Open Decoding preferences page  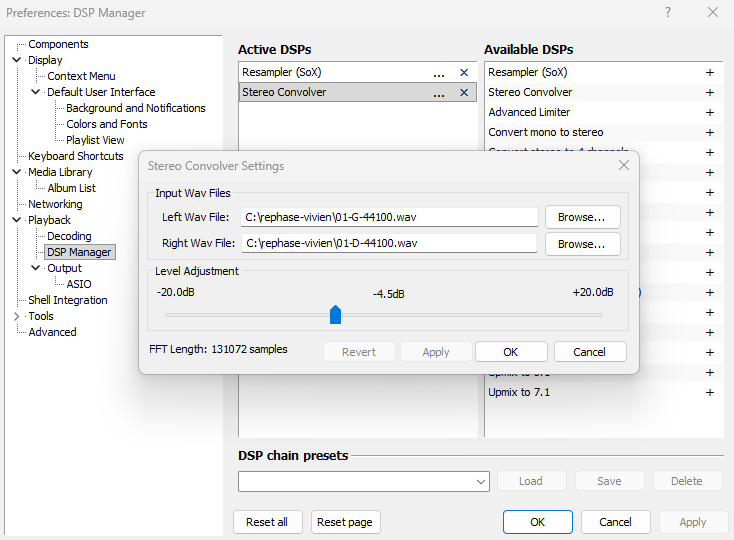click(69, 236)
